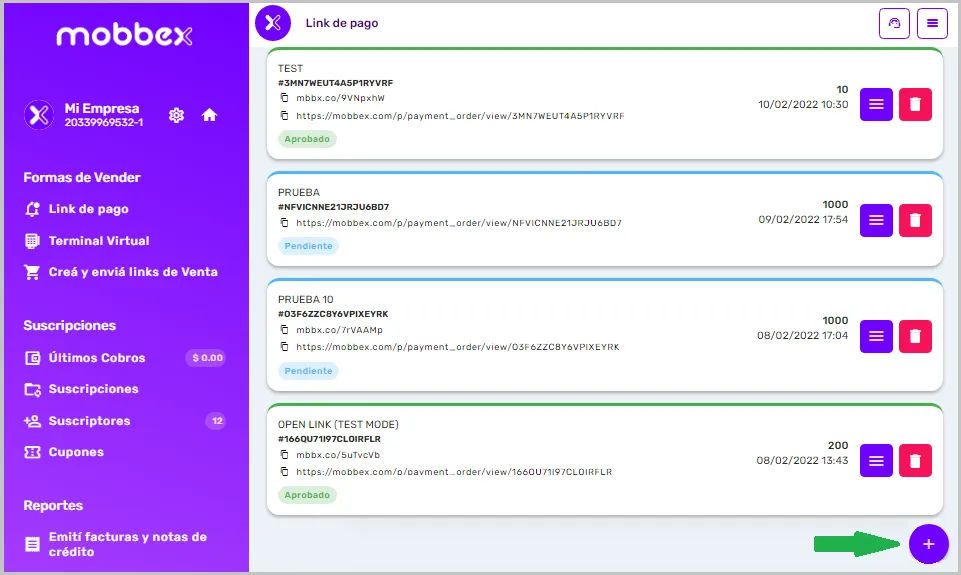This screenshot has width=961, height=575.
Task: Click the Link de pago page title
Action: point(341,23)
